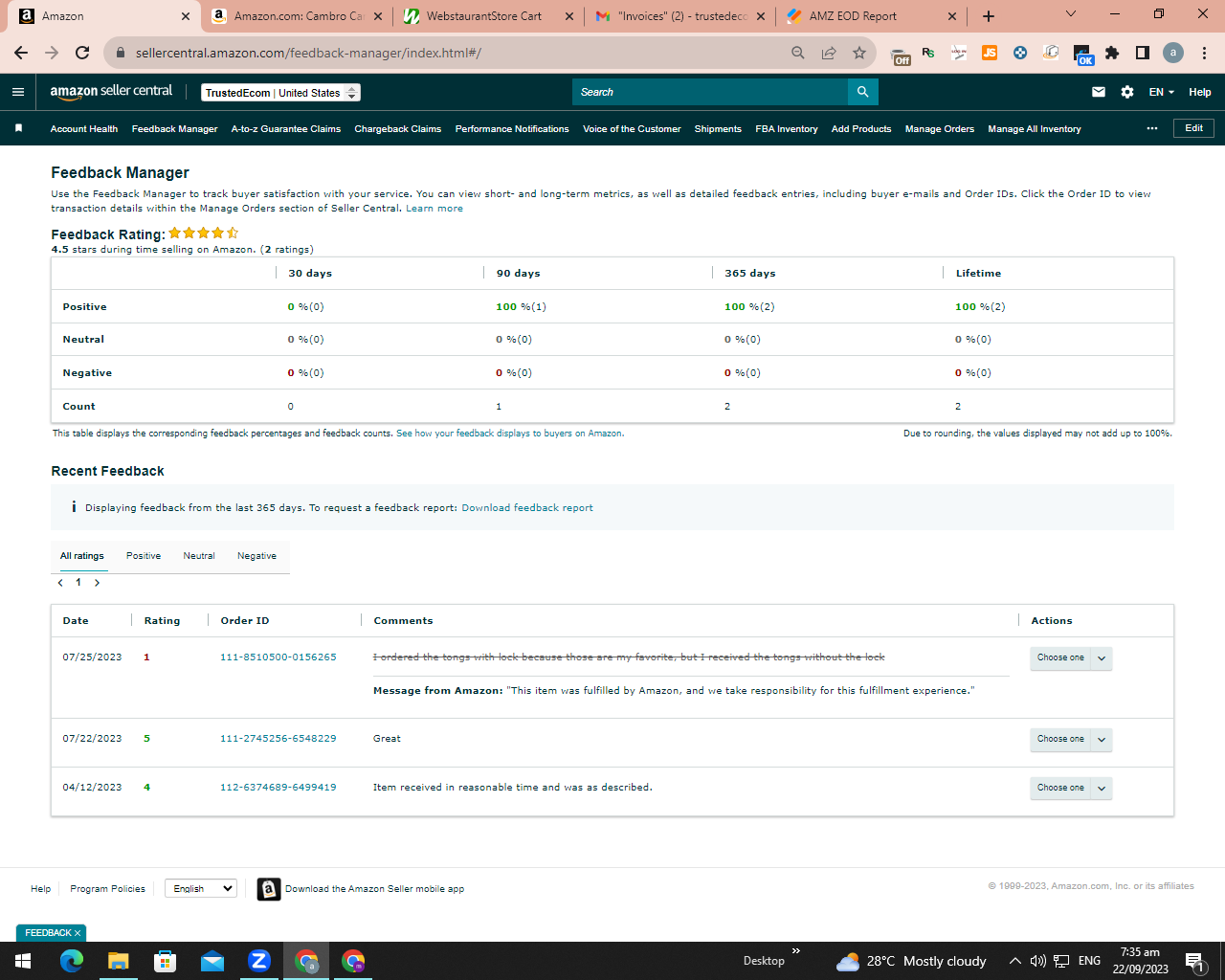Open a new browser tab

[x=989, y=16]
